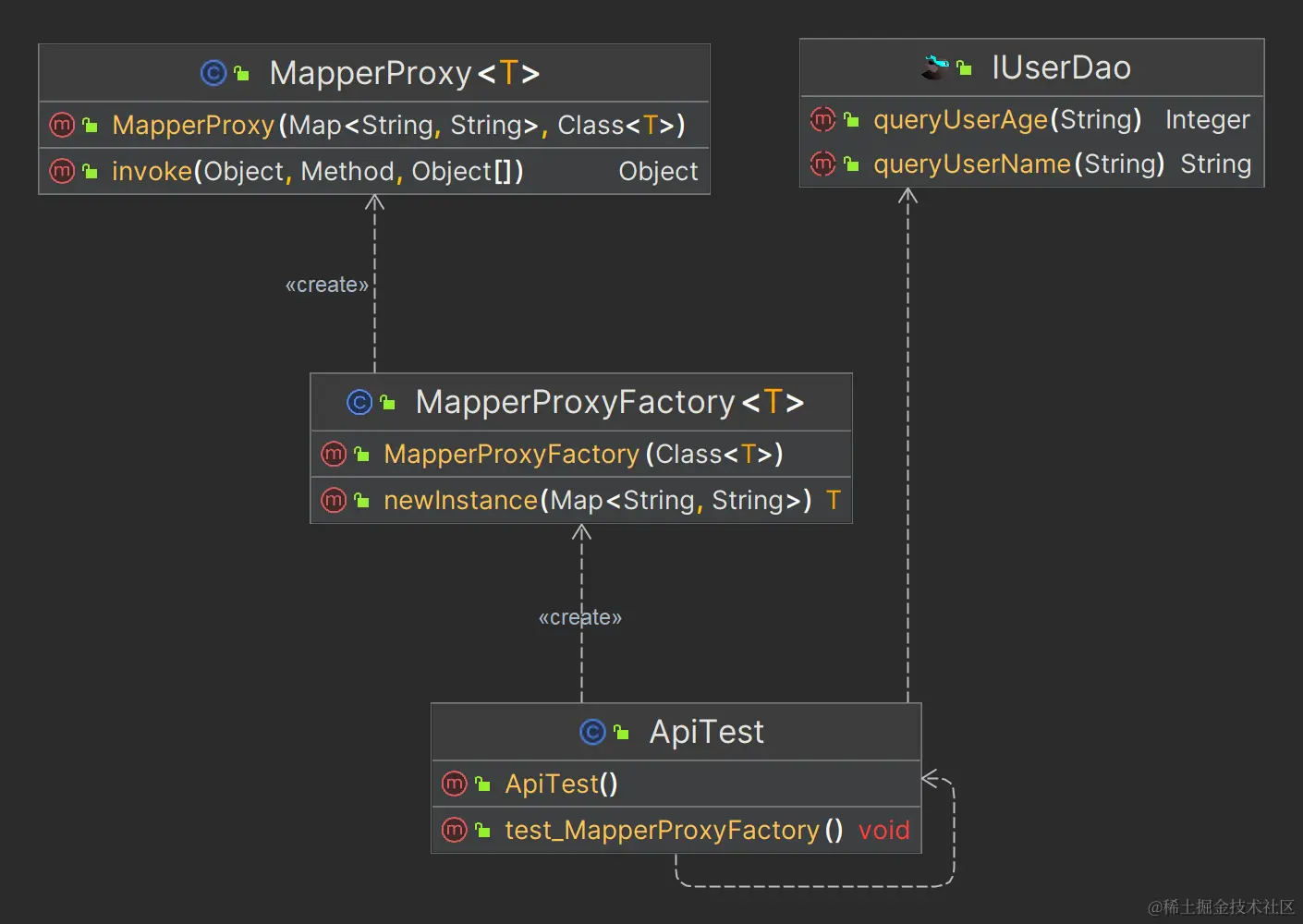The width and height of the screenshot is (1303, 924).
Task: Click the public visibility icon beside IUserDao title
Action: pyautogui.click(x=964, y=67)
